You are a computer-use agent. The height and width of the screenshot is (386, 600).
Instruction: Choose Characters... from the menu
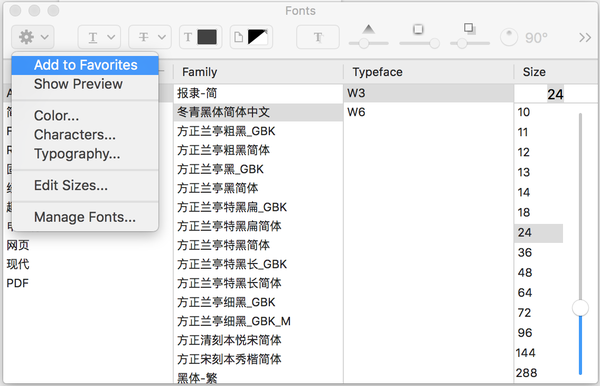click(x=85, y=135)
